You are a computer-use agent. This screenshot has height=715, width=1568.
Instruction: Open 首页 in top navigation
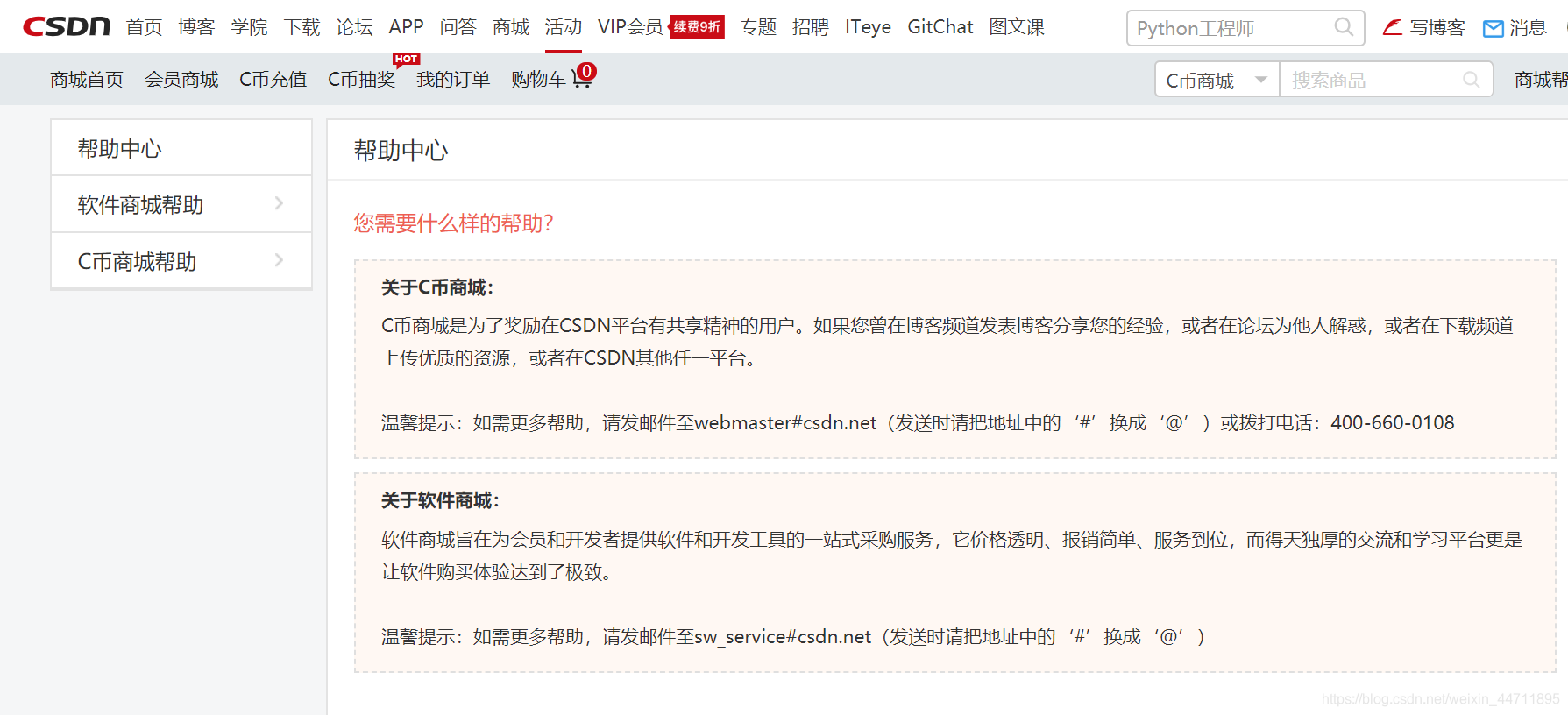[144, 27]
